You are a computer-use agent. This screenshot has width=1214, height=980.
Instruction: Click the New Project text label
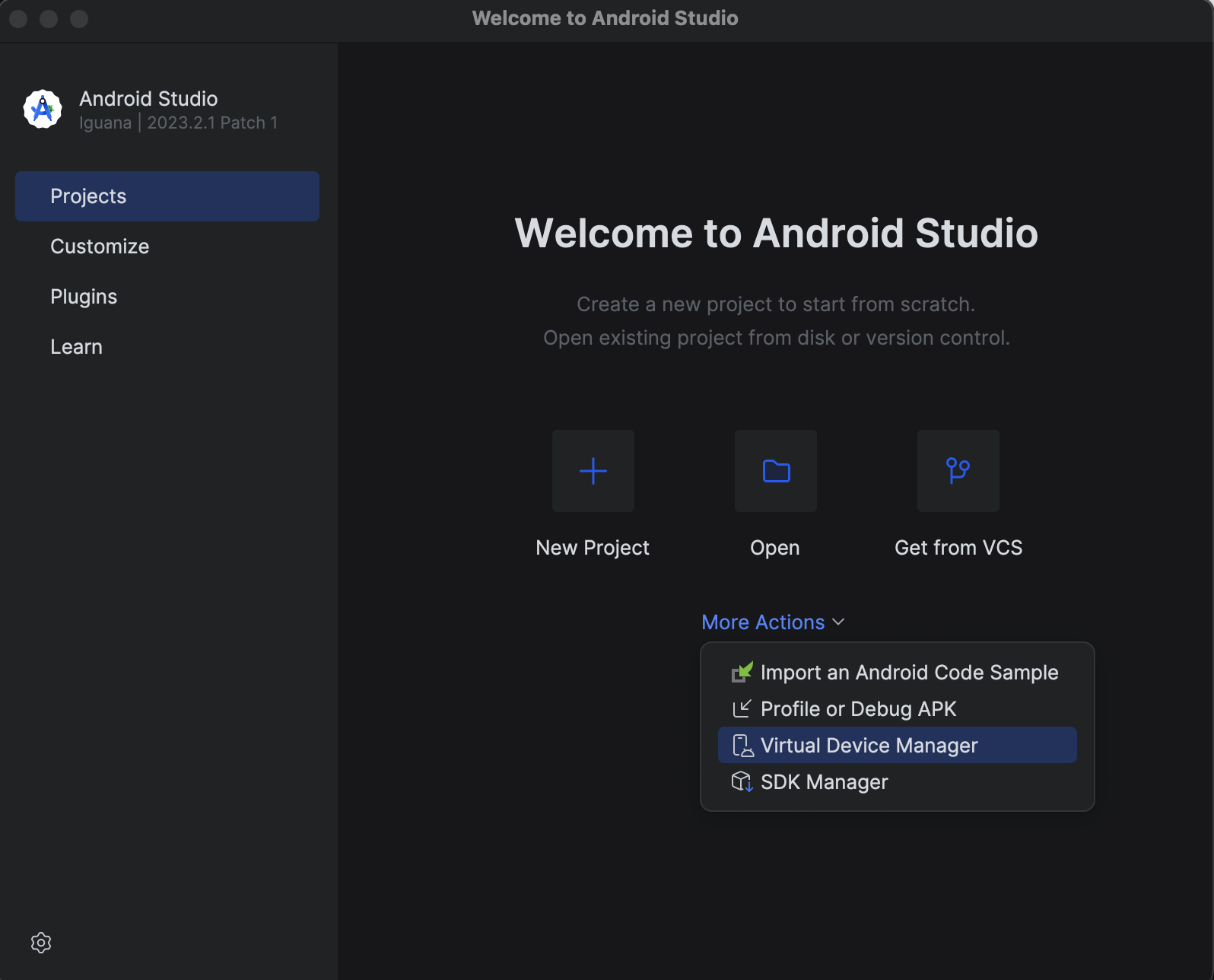pos(593,548)
